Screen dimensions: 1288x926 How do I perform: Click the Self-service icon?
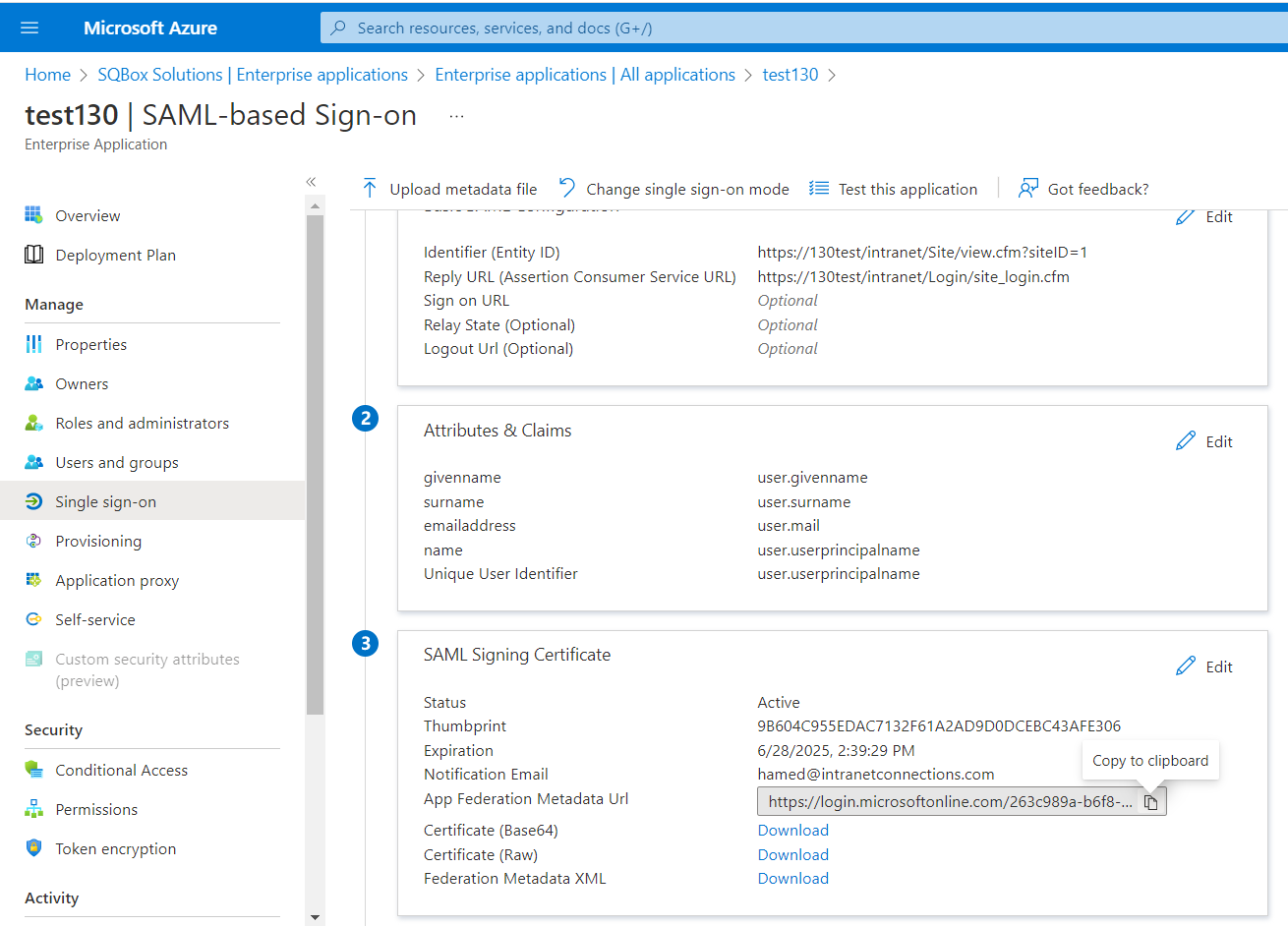pyautogui.click(x=33, y=619)
